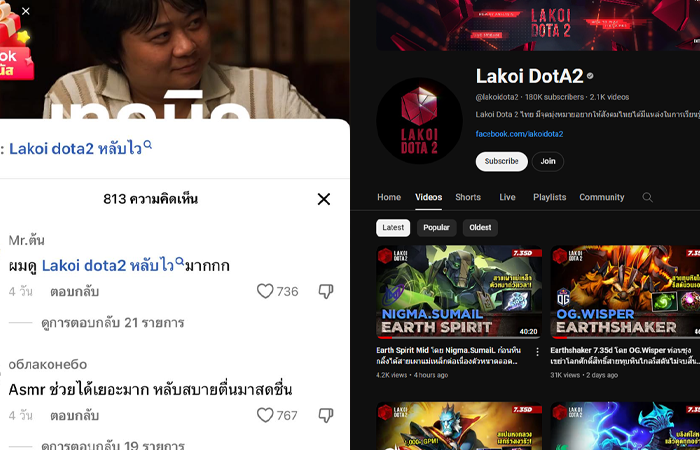700x450 pixels.
Task: Like Mr.ต้น's comment with heart icon
Action: click(x=265, y=292)
